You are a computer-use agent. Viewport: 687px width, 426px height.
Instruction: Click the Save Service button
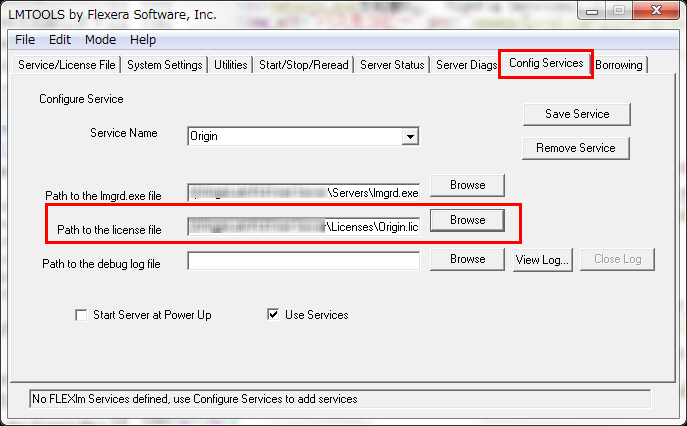pyautogui.click(x=577, y=114)
